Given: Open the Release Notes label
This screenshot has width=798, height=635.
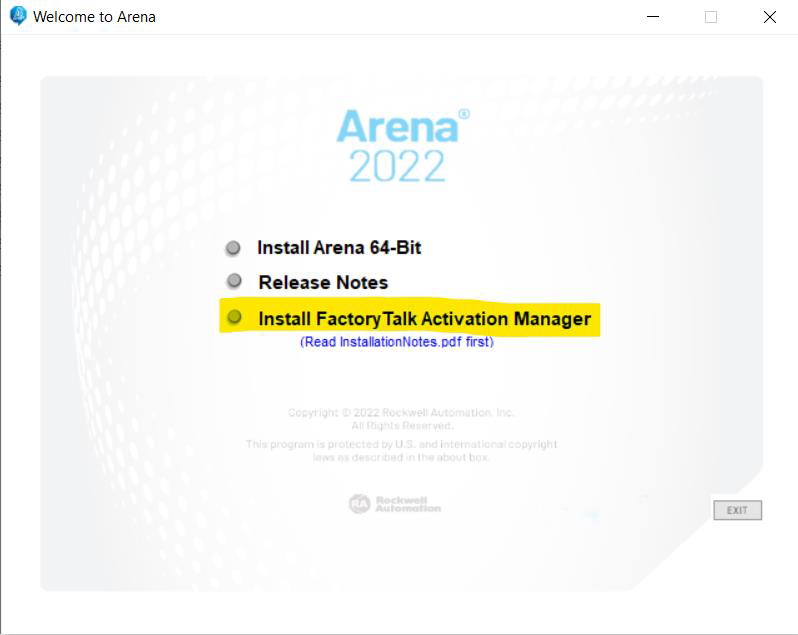Looking at the screenshot, I should (323, 282).
